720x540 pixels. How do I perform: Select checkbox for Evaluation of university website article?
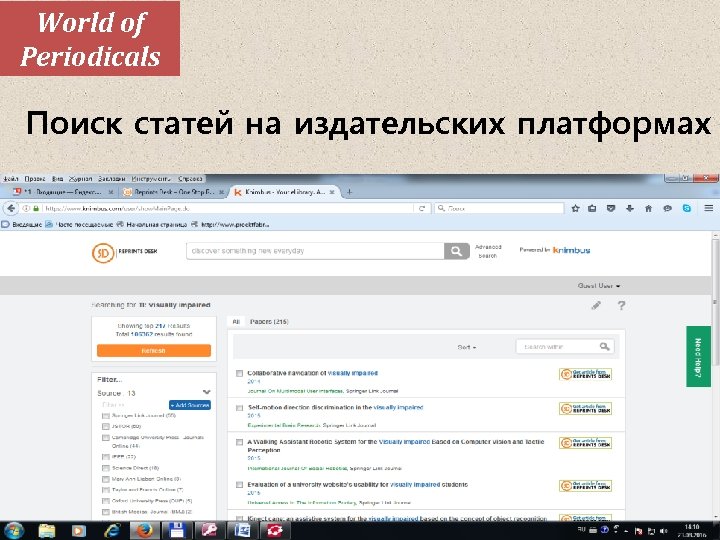pyautogui.click(x=239, y=485)
